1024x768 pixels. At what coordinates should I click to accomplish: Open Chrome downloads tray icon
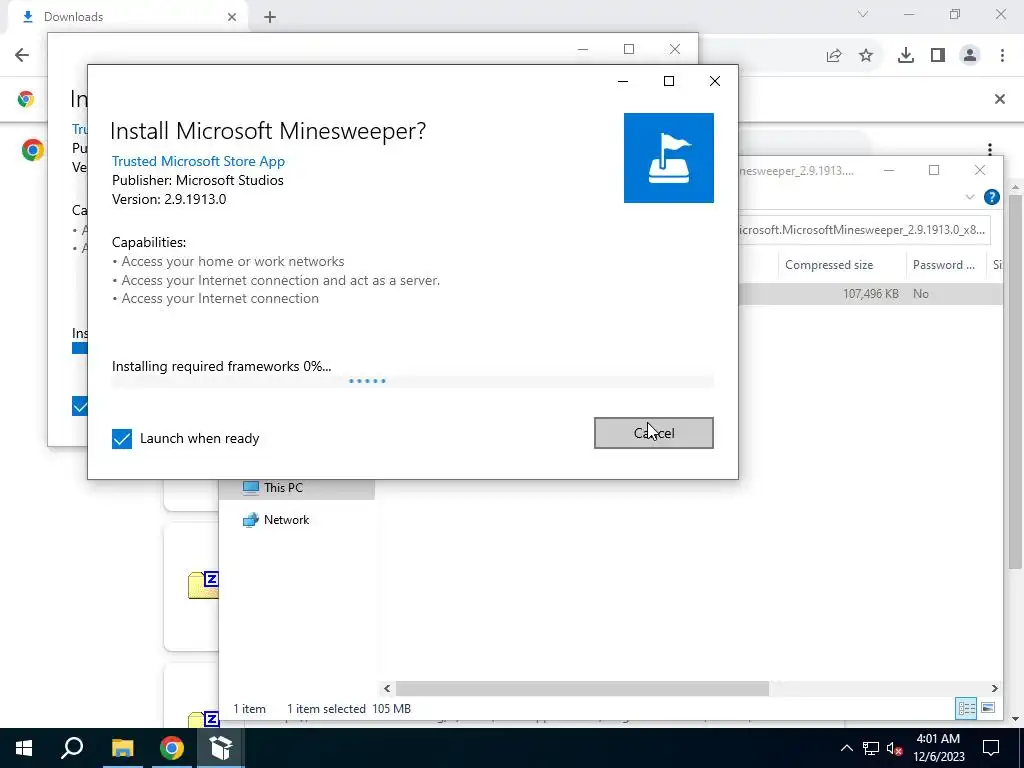(906, 56)
